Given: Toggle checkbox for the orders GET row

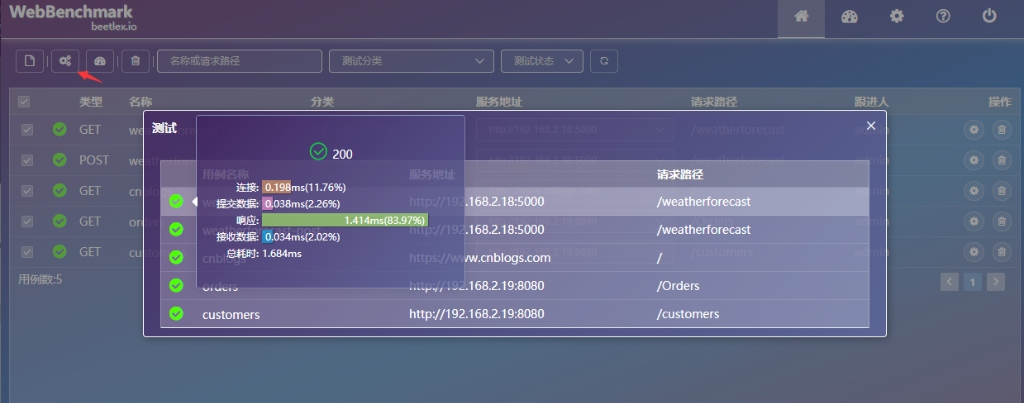Looking at the screenshot, I should click(27, 221).
